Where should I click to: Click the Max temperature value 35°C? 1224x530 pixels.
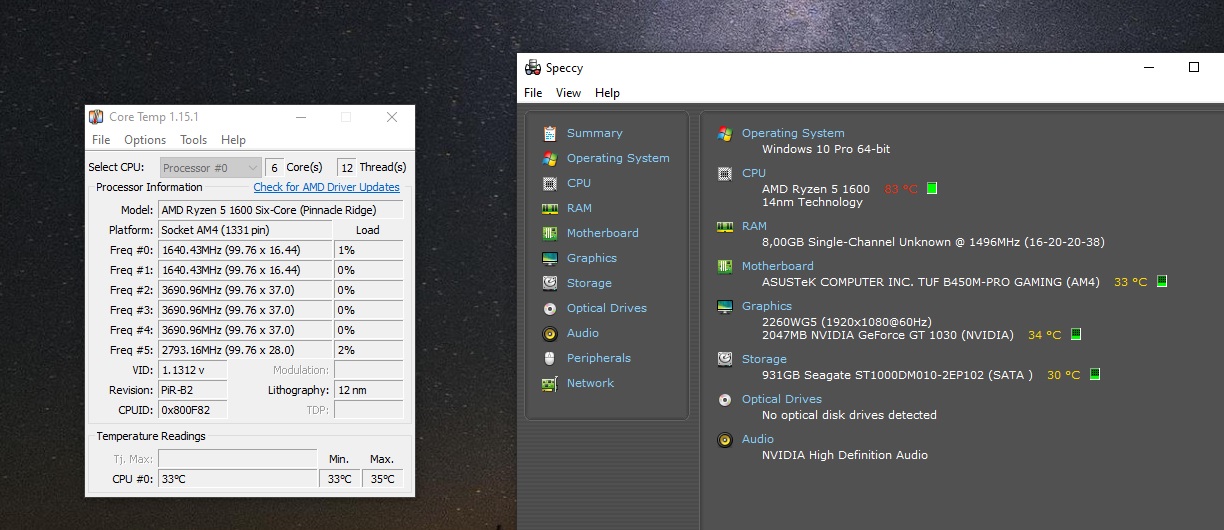[x=382, y=479]
